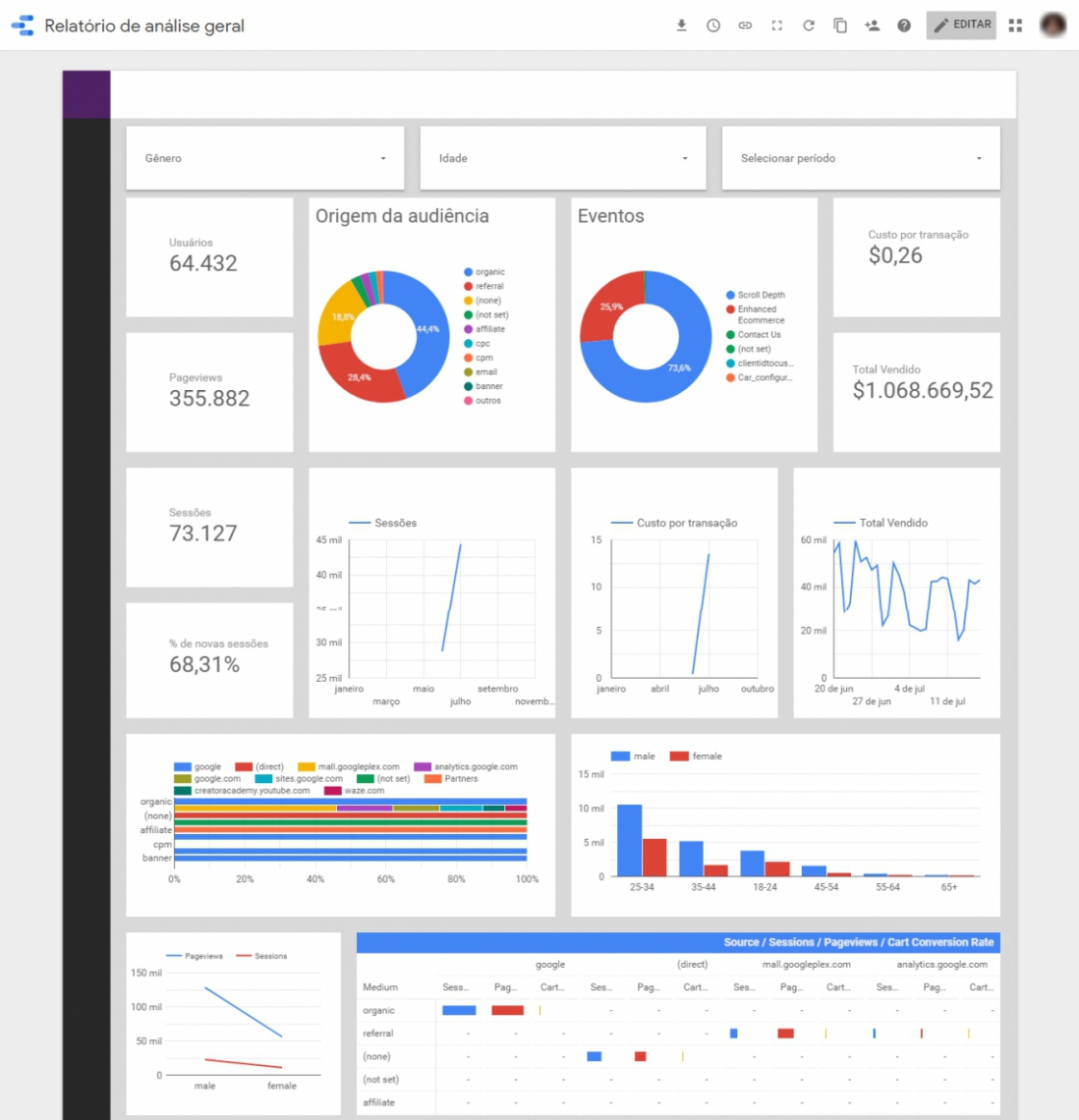Make a copy of the report
The width and height of the screenshot is (1079, 1120).
840,26
